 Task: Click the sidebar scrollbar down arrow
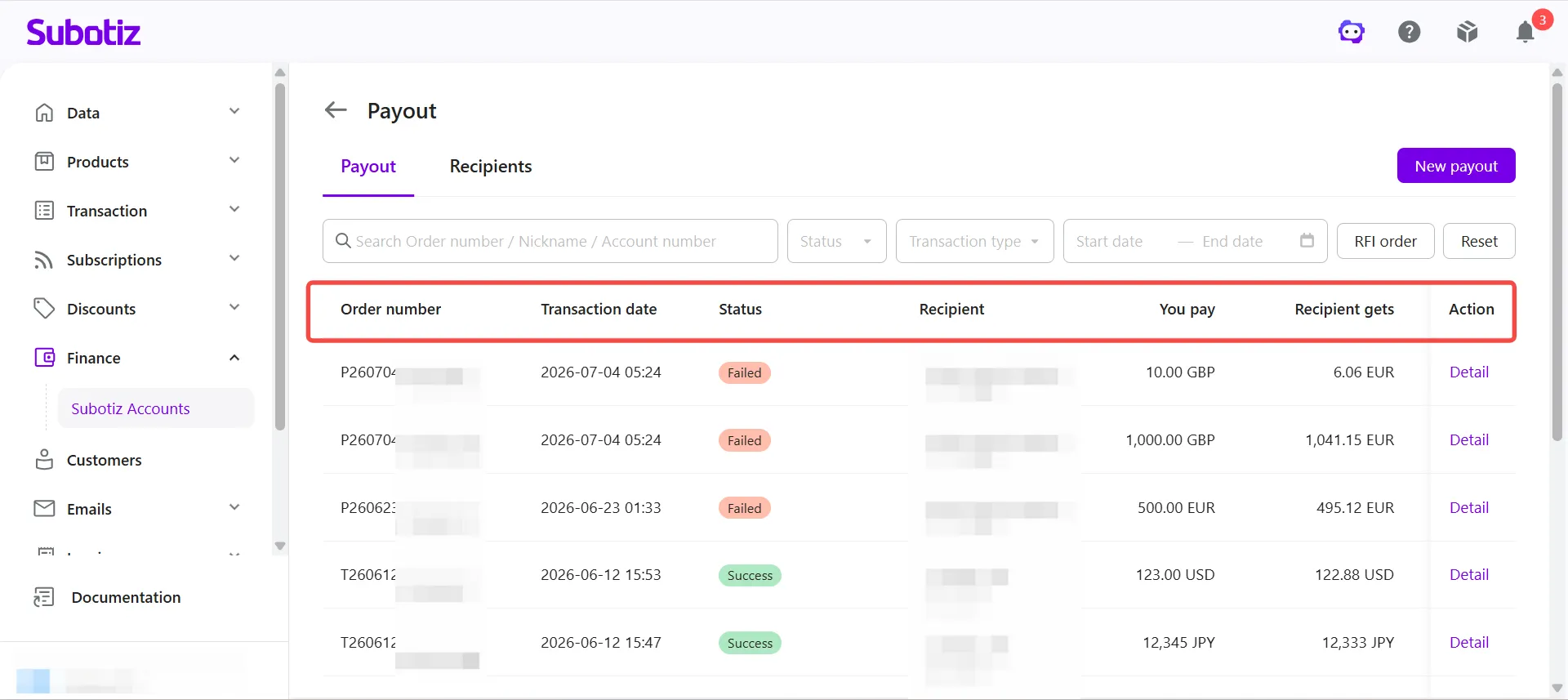pyautogui.click(x=280, y=546)
